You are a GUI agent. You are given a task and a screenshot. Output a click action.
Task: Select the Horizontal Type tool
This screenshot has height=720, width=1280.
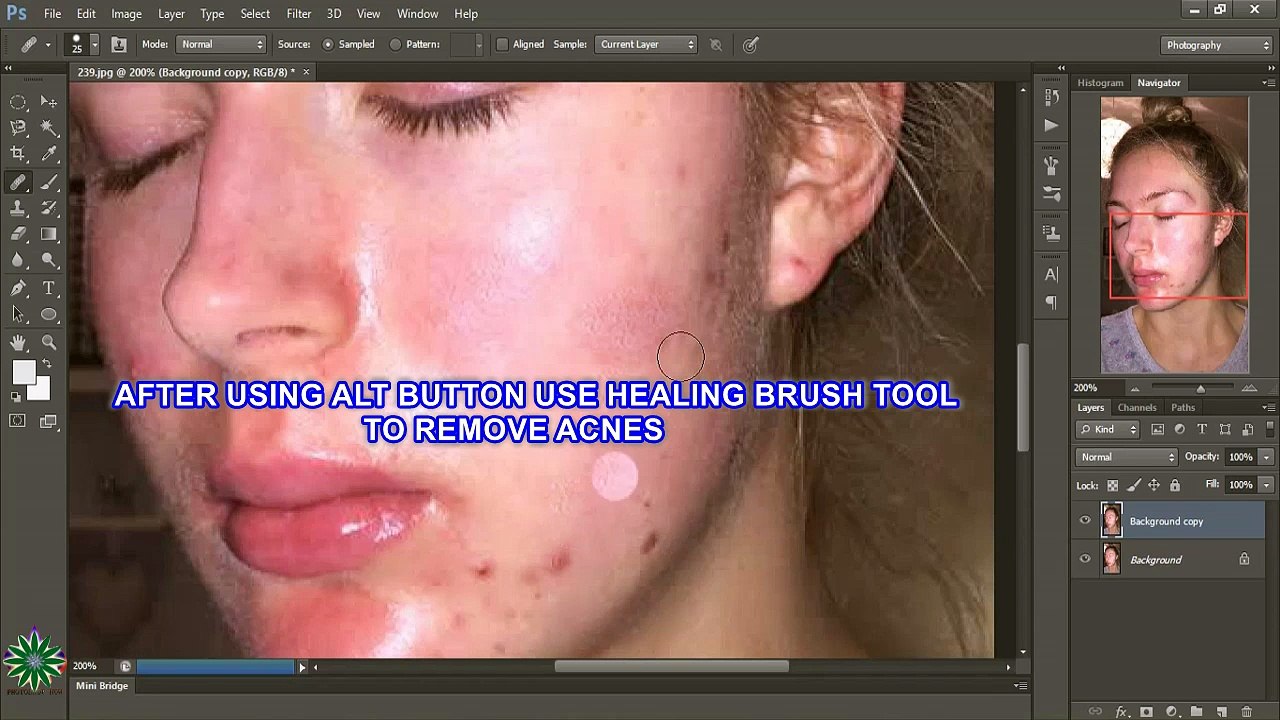click(49, 288)
